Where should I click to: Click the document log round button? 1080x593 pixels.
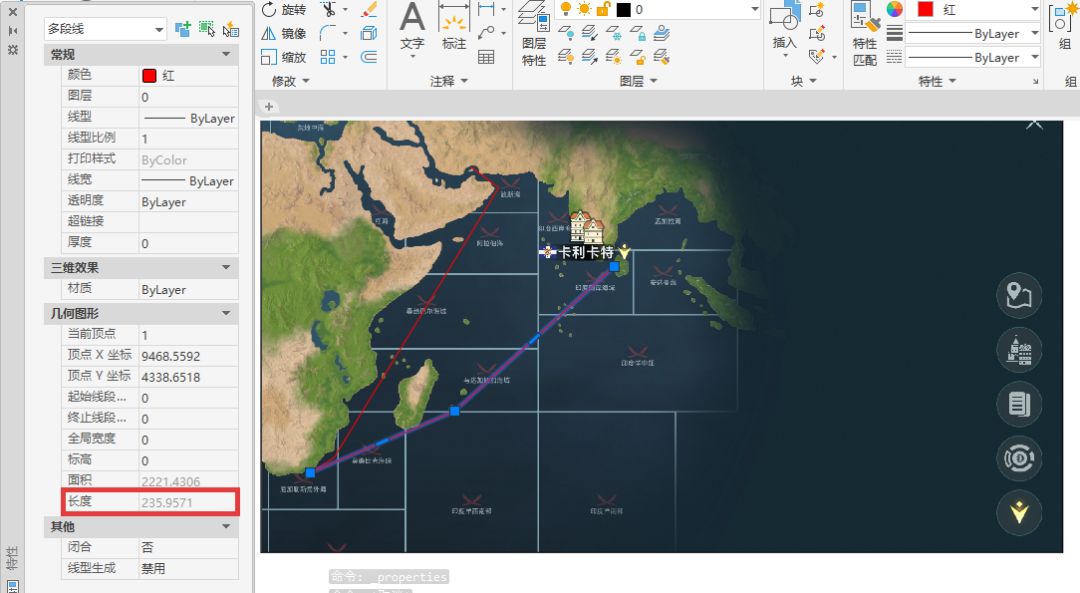[1019, 404]
